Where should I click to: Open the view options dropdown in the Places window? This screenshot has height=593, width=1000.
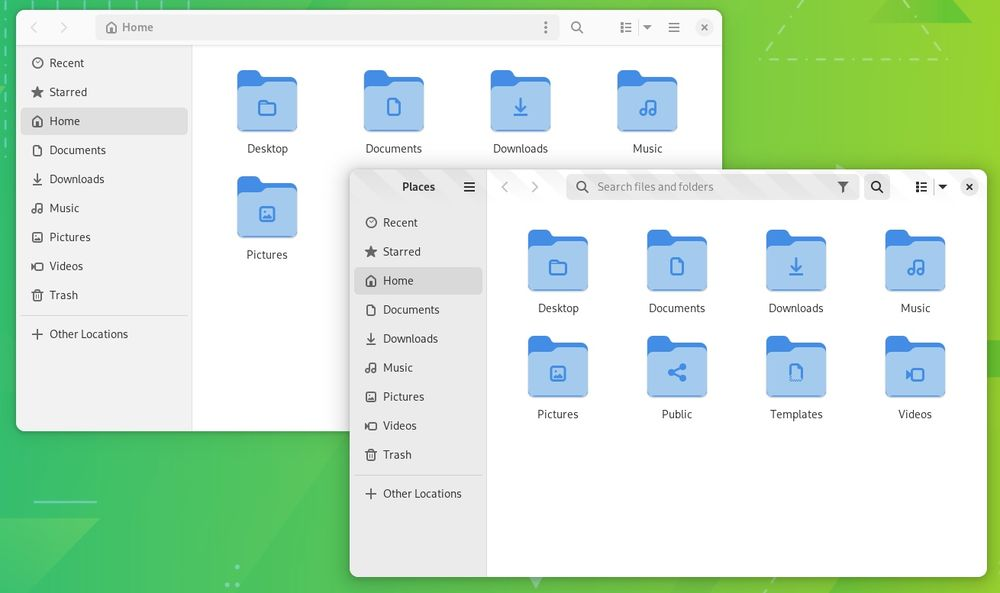pos(942,186)
